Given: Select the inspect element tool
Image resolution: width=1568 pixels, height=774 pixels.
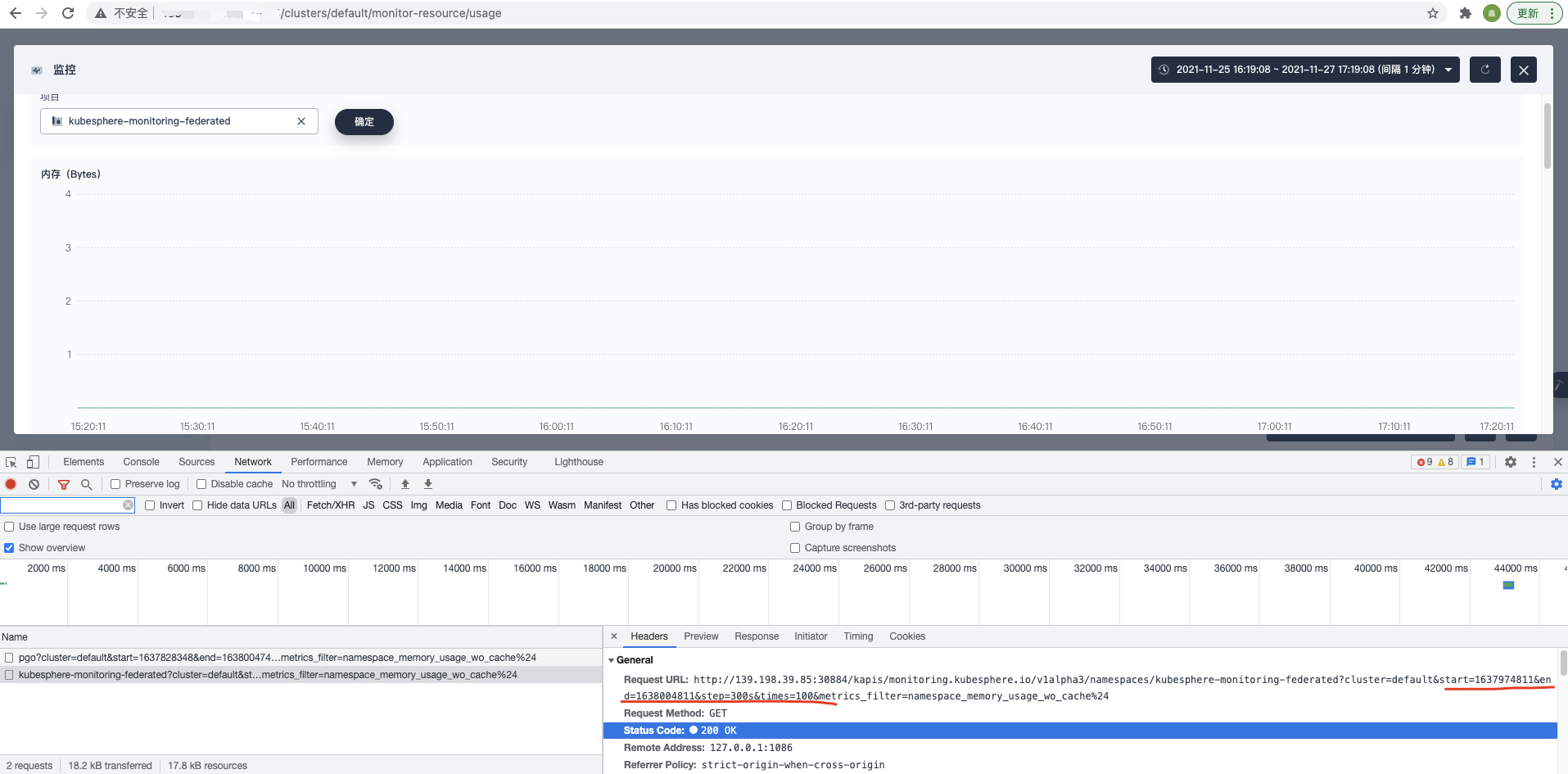Looking at the screenshot, I should click(10, 461).
